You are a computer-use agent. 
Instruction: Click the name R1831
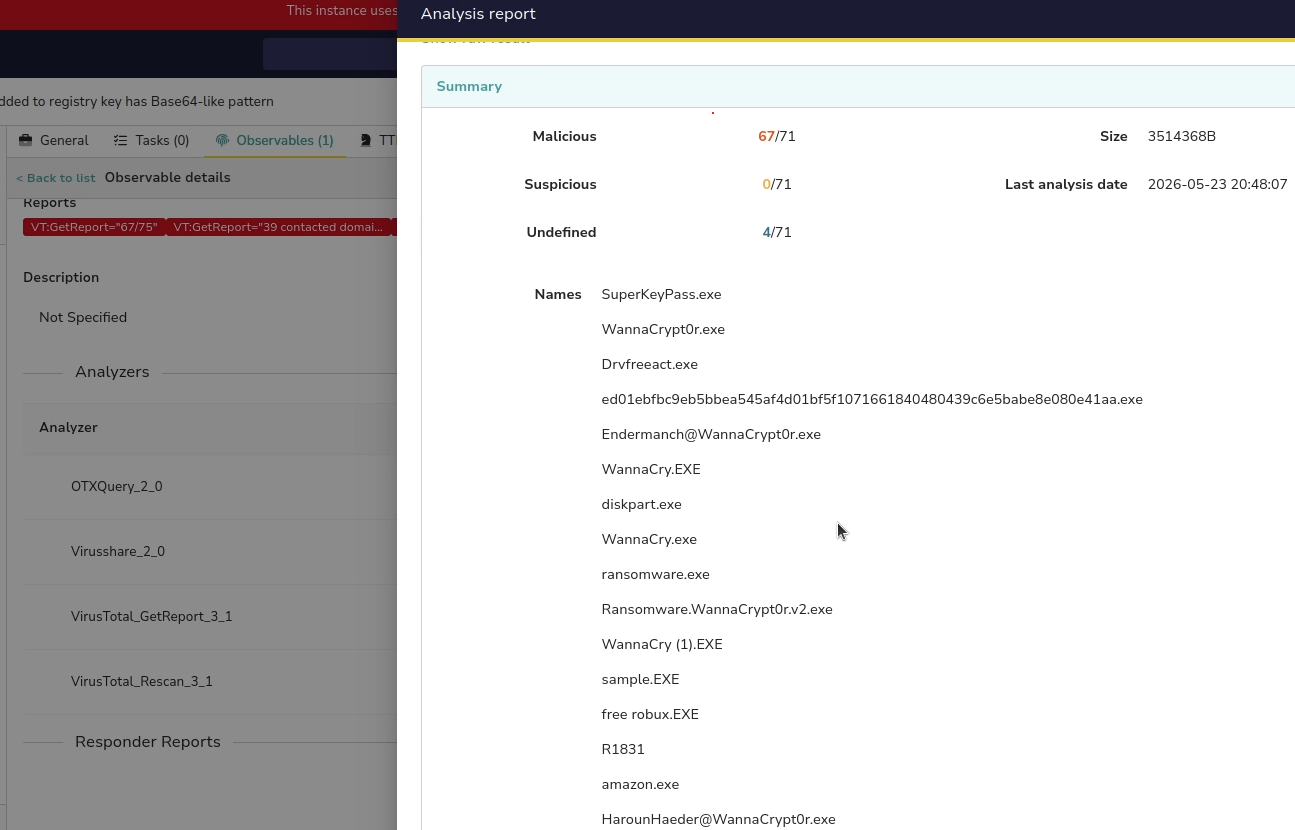[x=623, y=749]
